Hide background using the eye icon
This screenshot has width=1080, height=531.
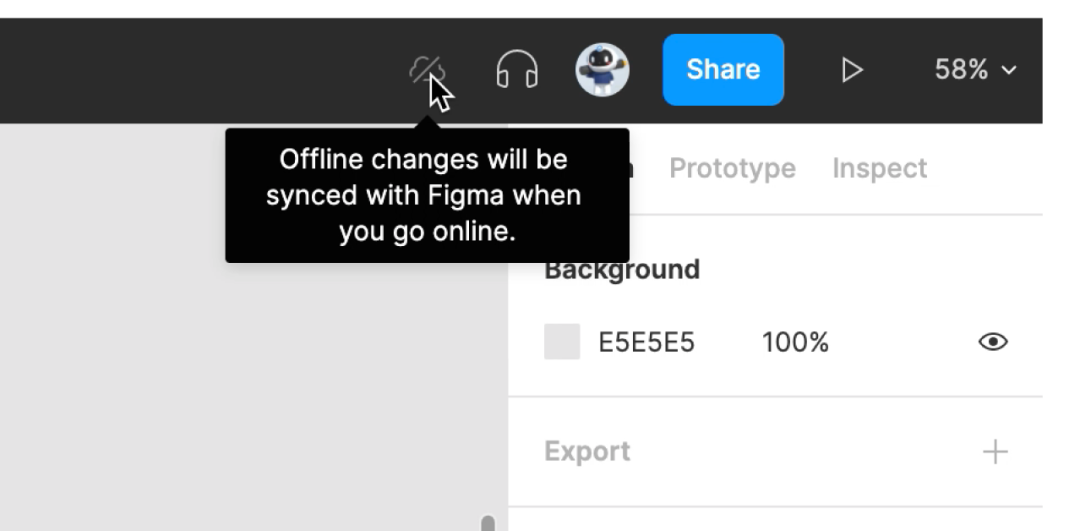993,342
